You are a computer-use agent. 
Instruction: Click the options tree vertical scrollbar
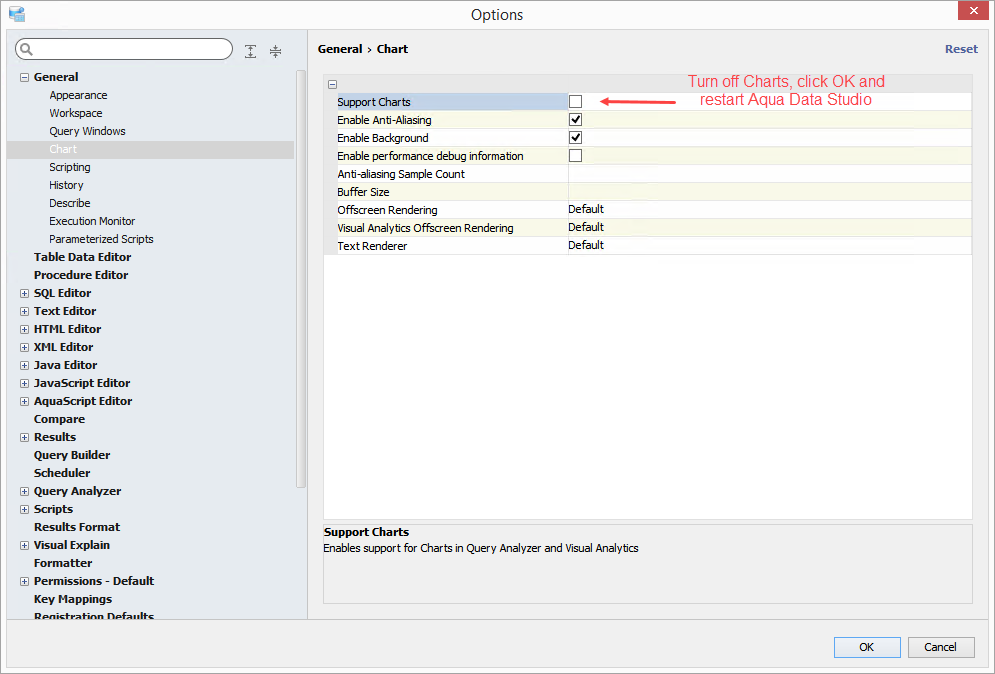coord(301,280)
